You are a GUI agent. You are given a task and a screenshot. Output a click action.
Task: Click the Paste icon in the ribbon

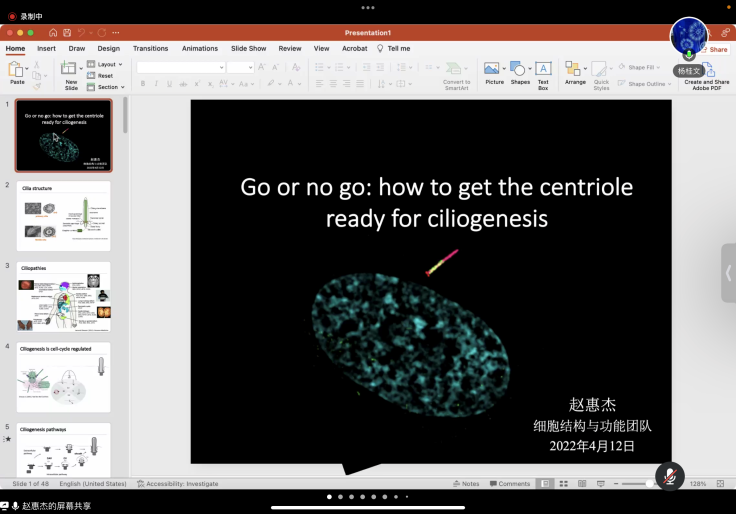pos(16,69)
